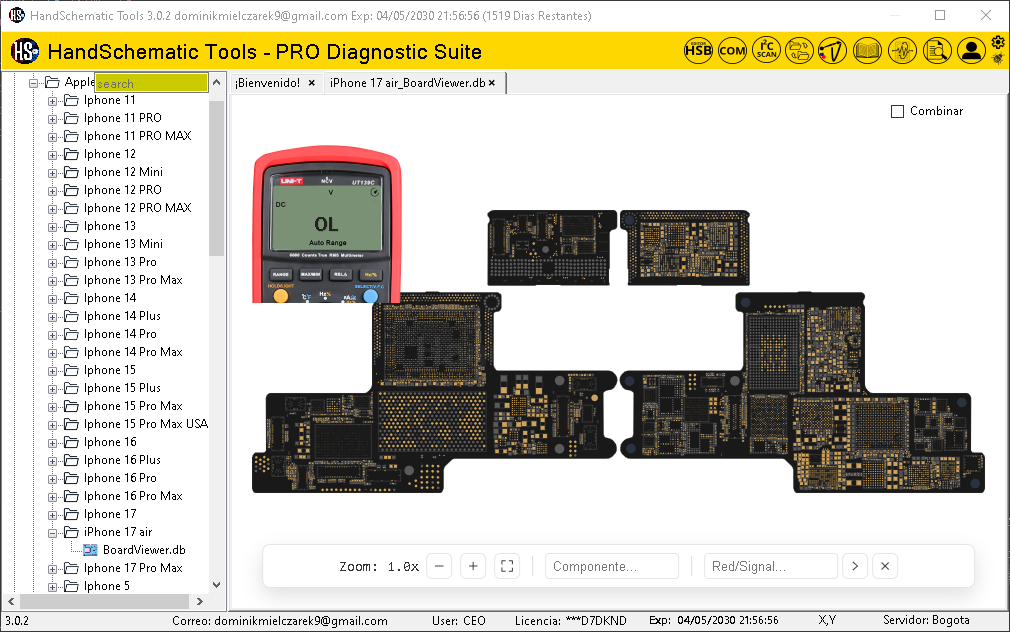
Task: Click the User: CEO status entry
Action: click(459, 620)
